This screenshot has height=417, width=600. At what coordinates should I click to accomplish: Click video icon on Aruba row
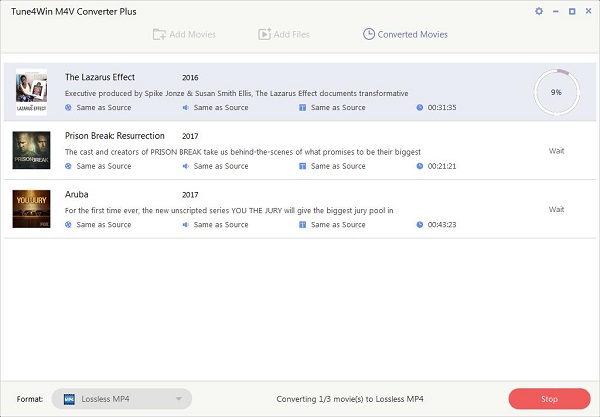tap(68, 225)
